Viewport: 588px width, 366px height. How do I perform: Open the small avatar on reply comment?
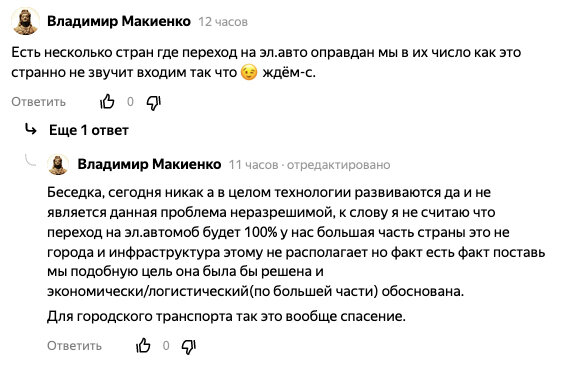(x=58, y=165)
